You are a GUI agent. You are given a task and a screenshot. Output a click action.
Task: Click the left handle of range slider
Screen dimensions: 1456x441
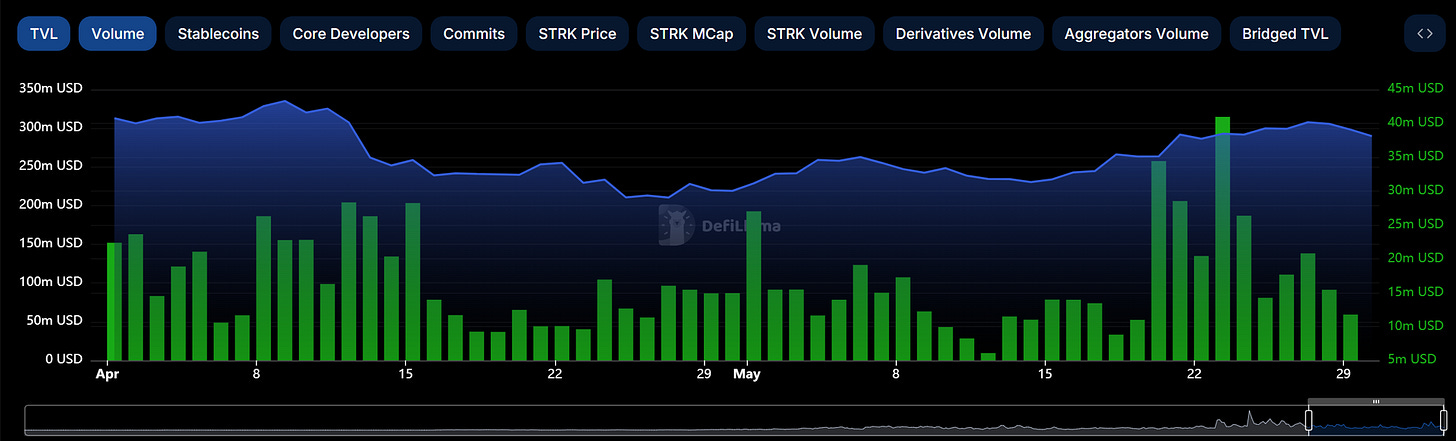pyautogui.click(x=1308, y=420)
